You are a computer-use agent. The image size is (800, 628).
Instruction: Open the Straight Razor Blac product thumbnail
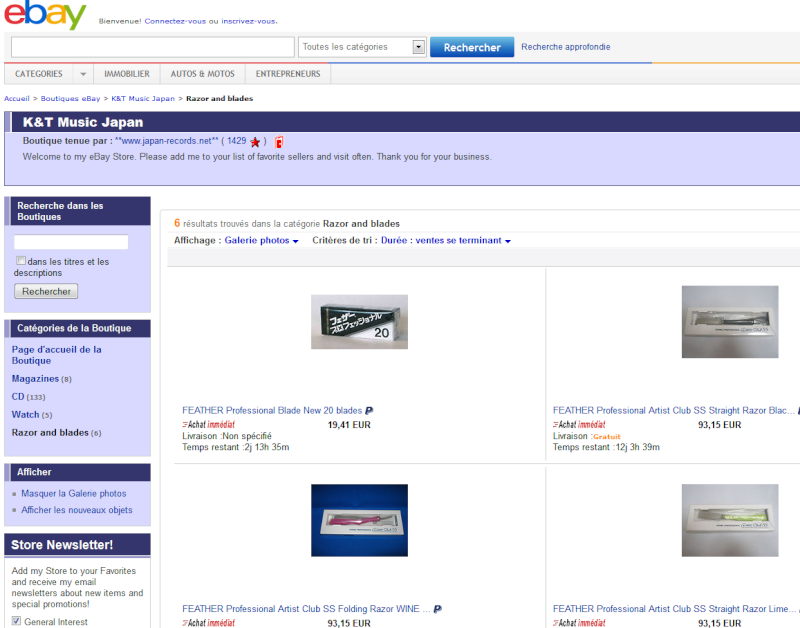[730, 322]
